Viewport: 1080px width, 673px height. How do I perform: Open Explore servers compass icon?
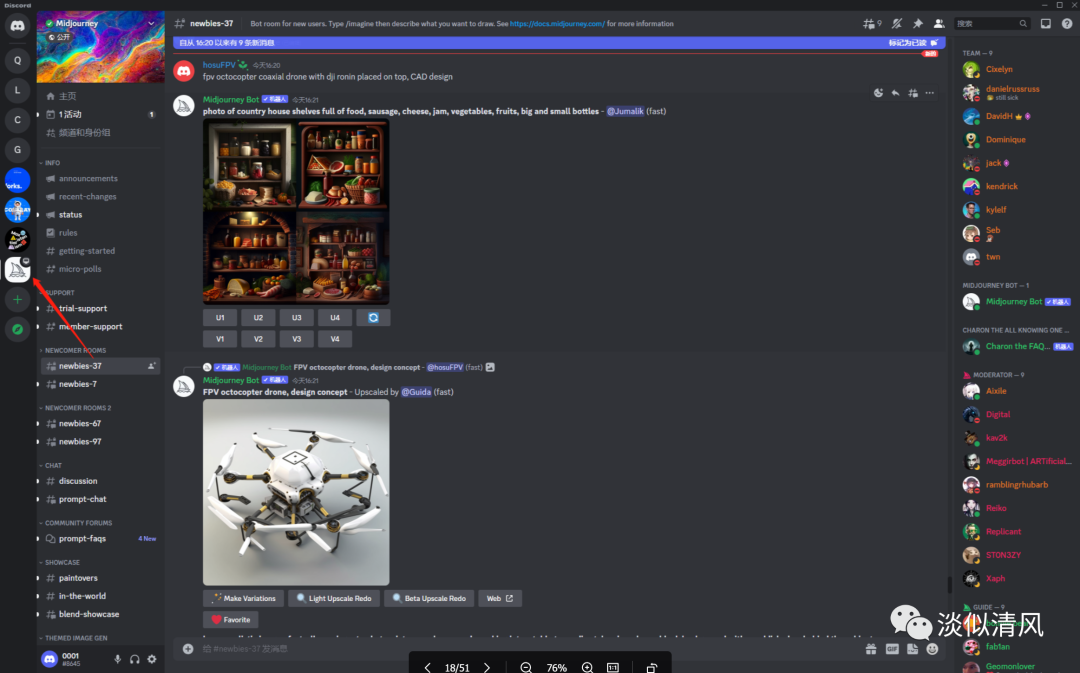pyautogui.click(x=17, y=329)
